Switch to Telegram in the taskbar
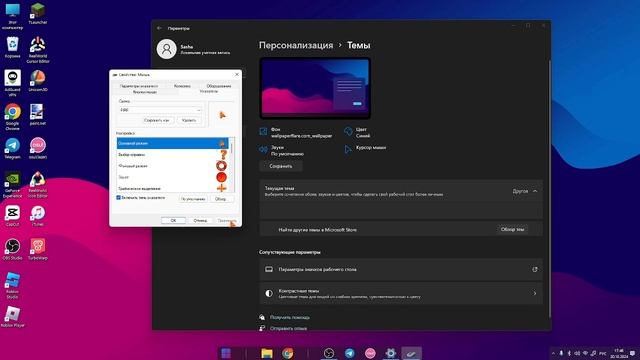640x360 pixels. tap(349, 353)
